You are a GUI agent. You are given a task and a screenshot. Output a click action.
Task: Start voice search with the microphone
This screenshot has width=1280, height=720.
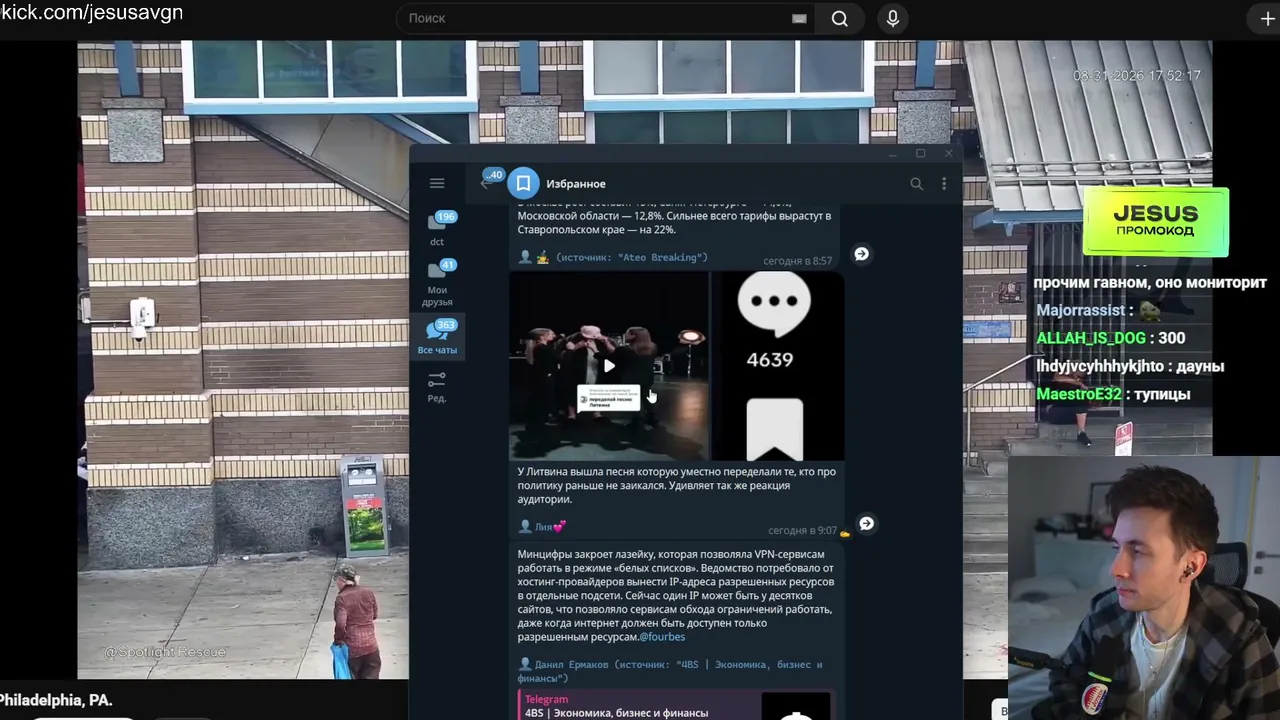893,18
